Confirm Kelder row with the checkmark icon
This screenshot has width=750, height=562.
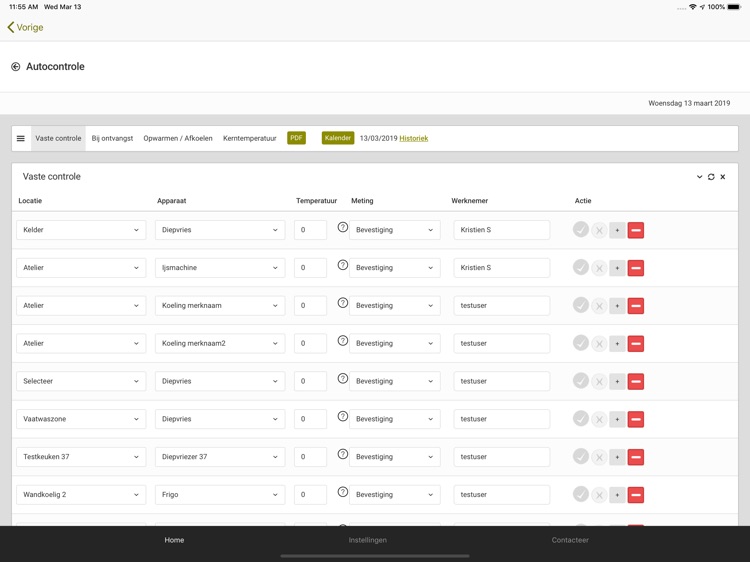point(581,230)
